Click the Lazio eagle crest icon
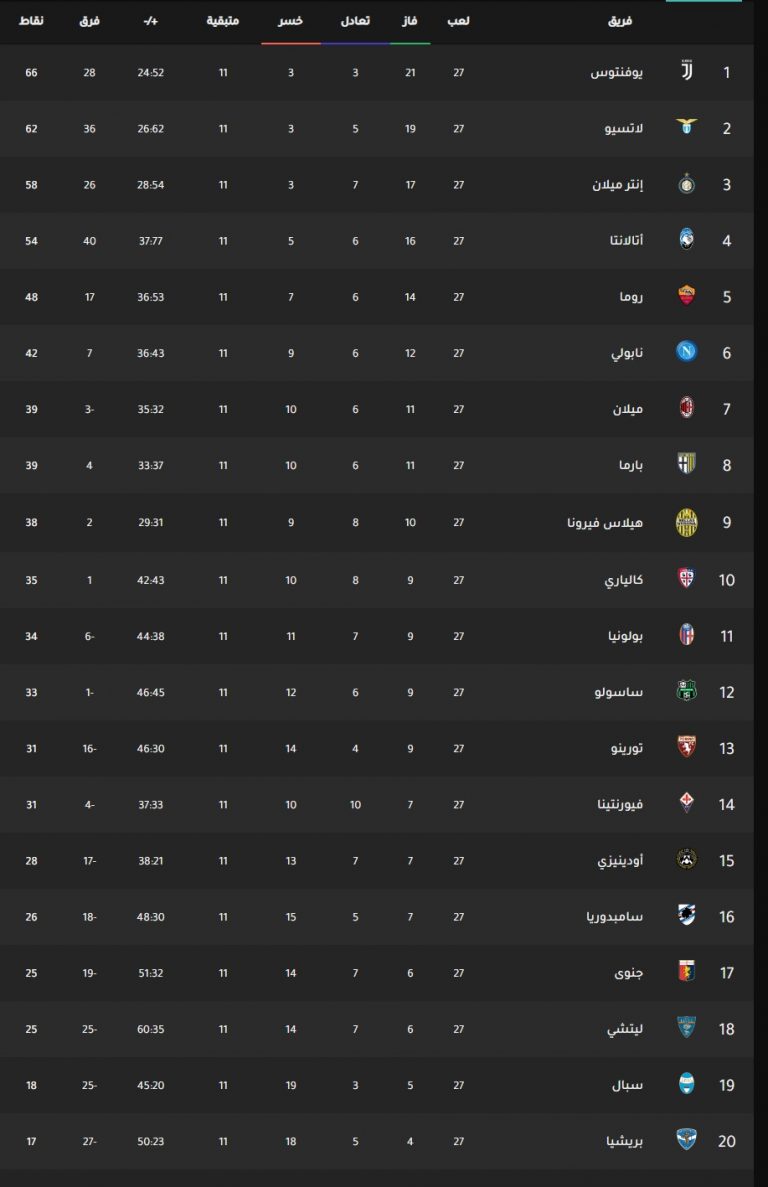768x1187 pixels. click(x=686, y=127)
